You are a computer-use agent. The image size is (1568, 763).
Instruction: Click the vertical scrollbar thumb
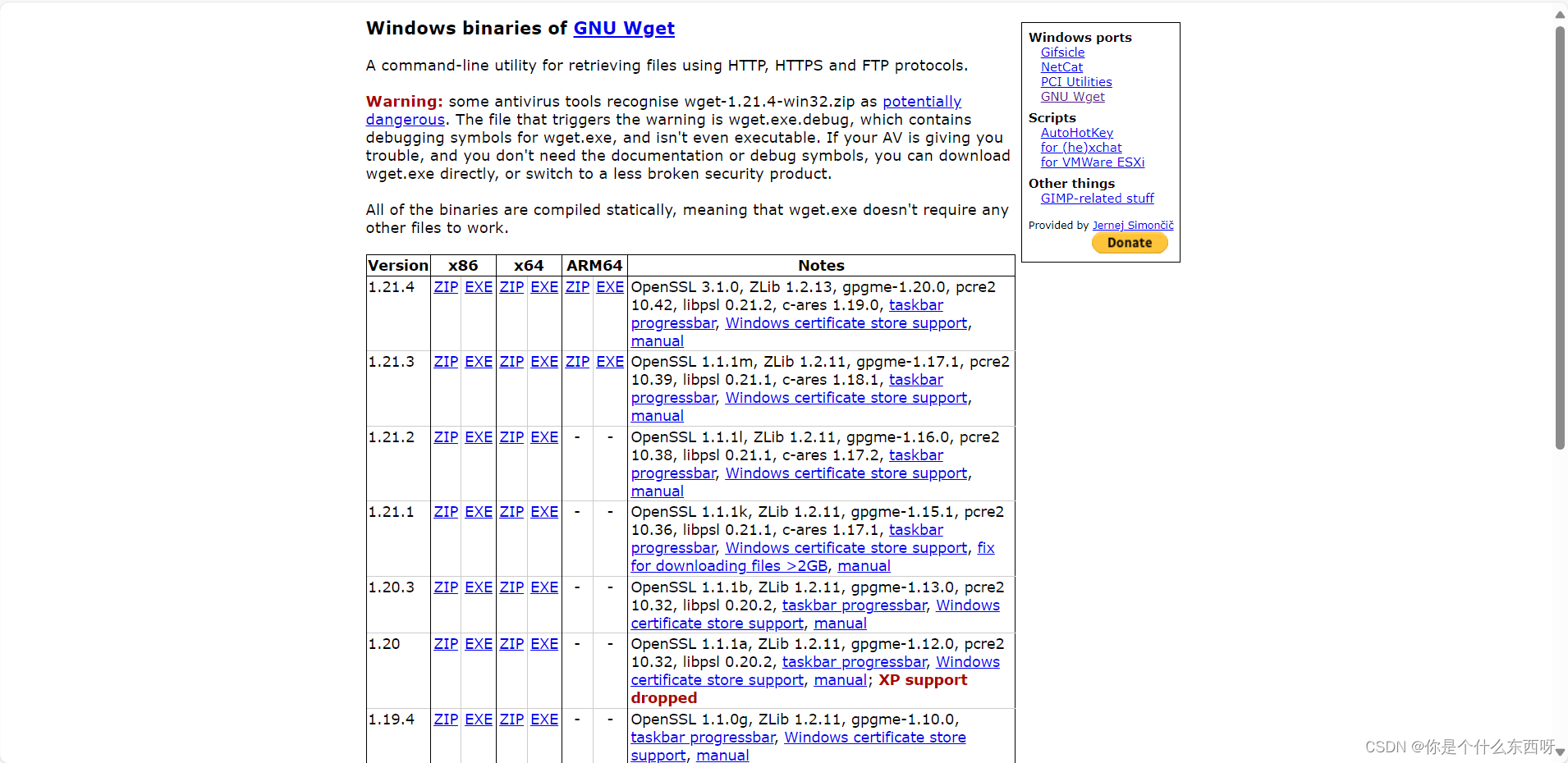[1560, 238]
